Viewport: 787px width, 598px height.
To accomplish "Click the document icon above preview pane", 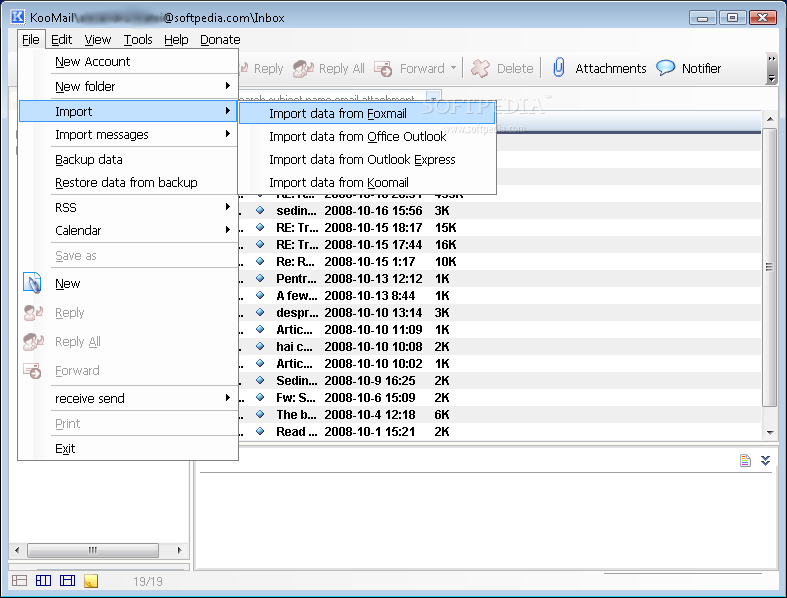I will (x=745, y=460).
